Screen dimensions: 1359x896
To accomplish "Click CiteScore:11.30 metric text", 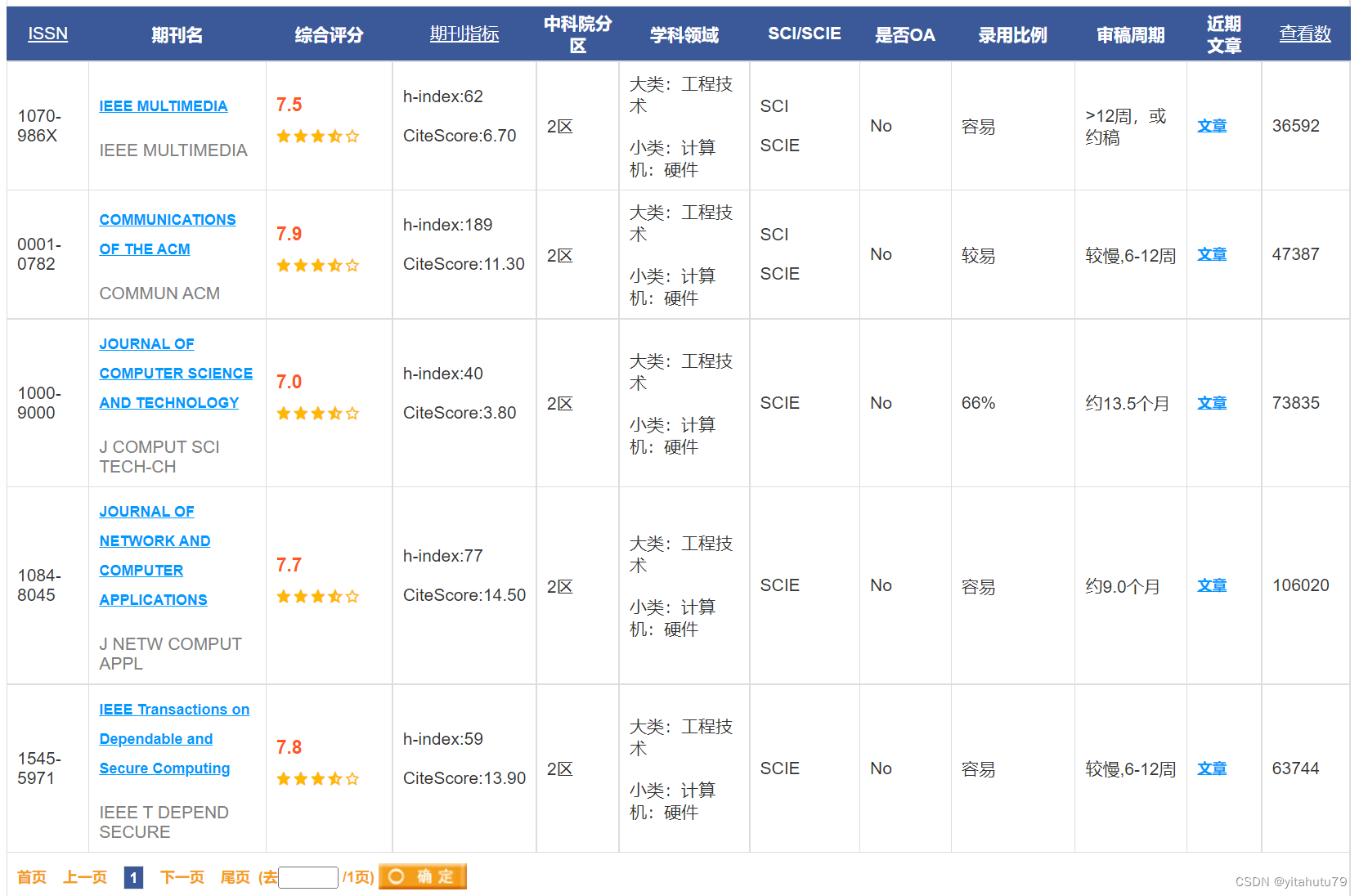I will click(x=464, y=264).
